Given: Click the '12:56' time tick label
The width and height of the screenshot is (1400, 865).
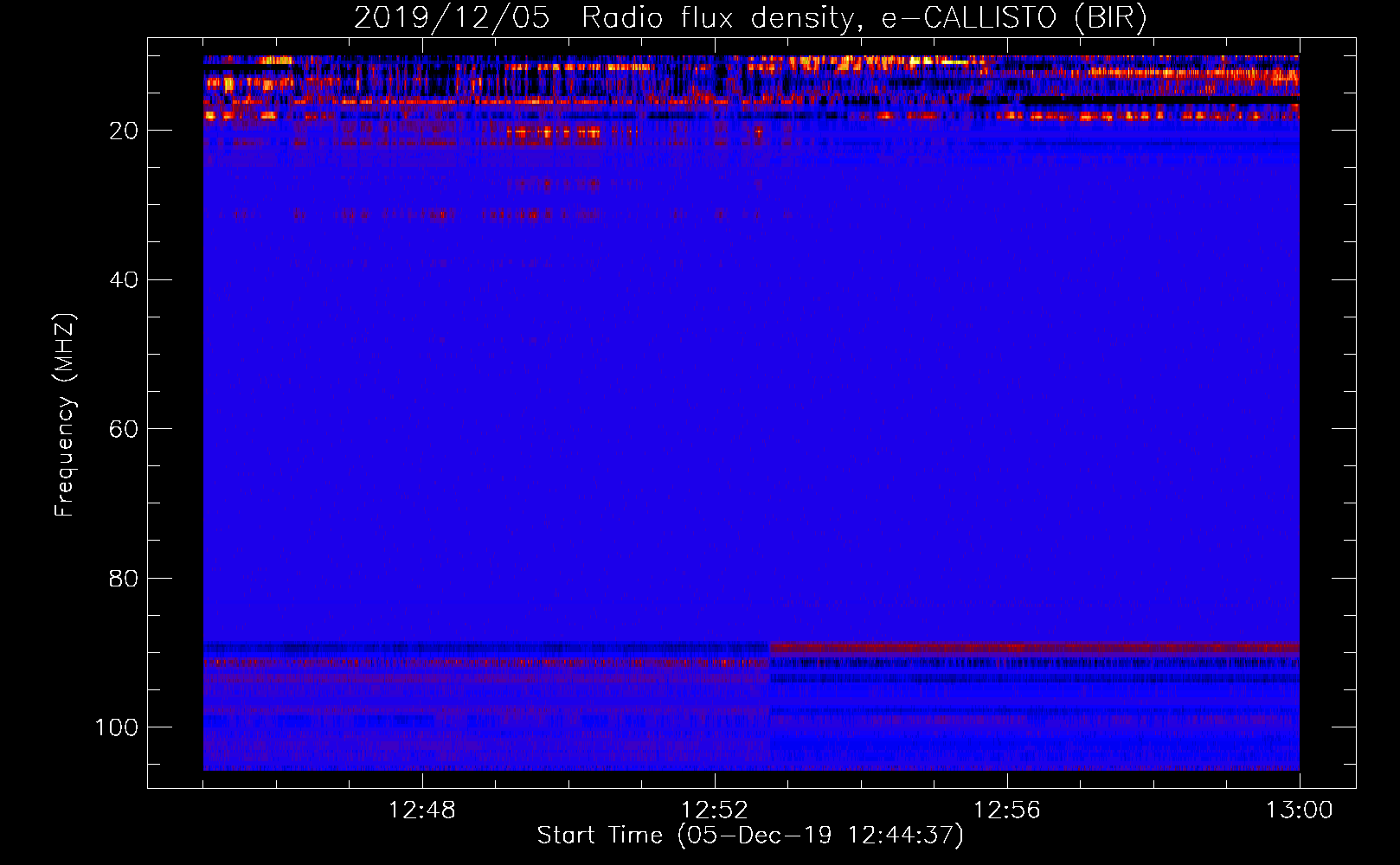Looking at the screenshot, I should [x=1006, y=811].
